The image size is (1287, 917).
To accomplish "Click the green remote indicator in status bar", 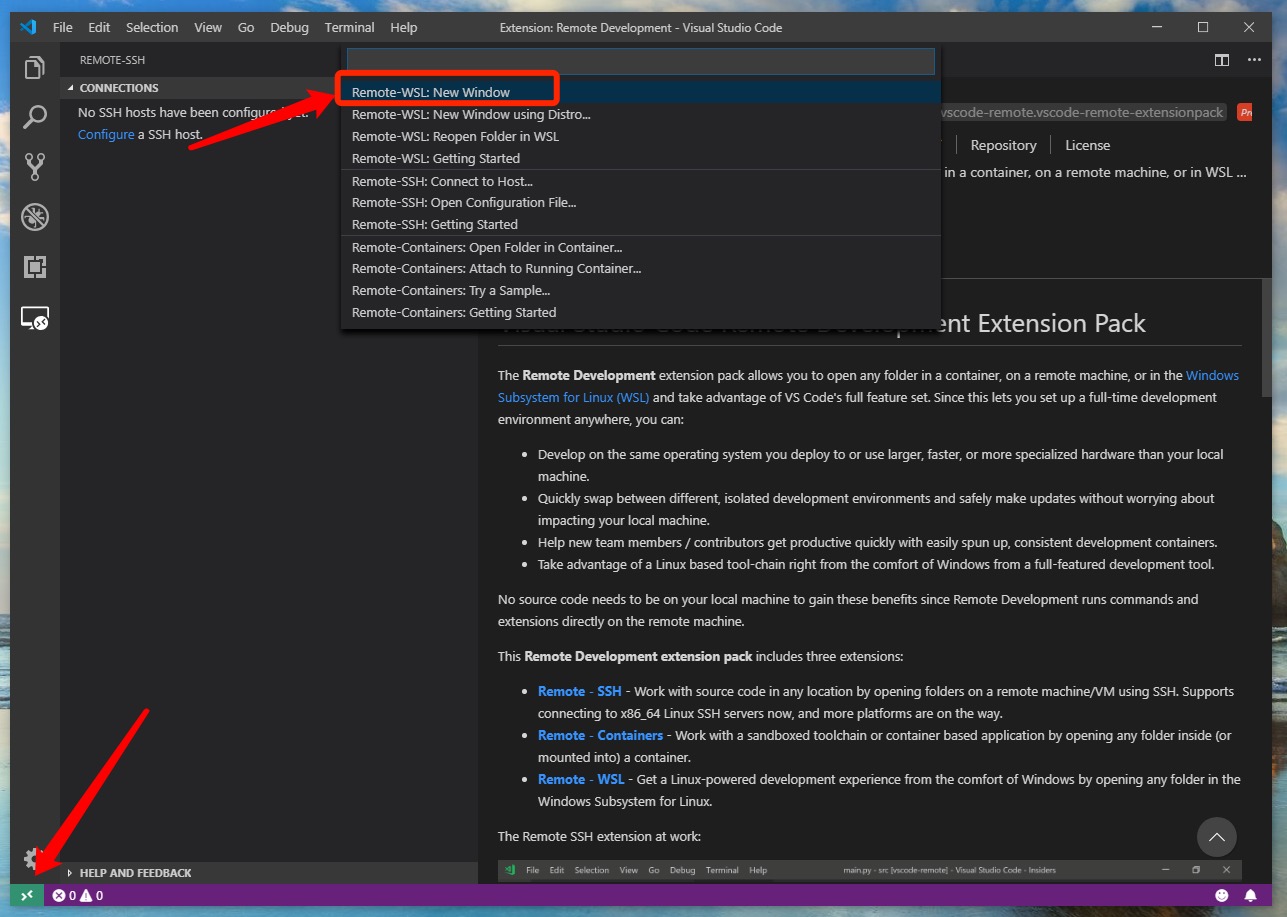I will pos(27,895).
